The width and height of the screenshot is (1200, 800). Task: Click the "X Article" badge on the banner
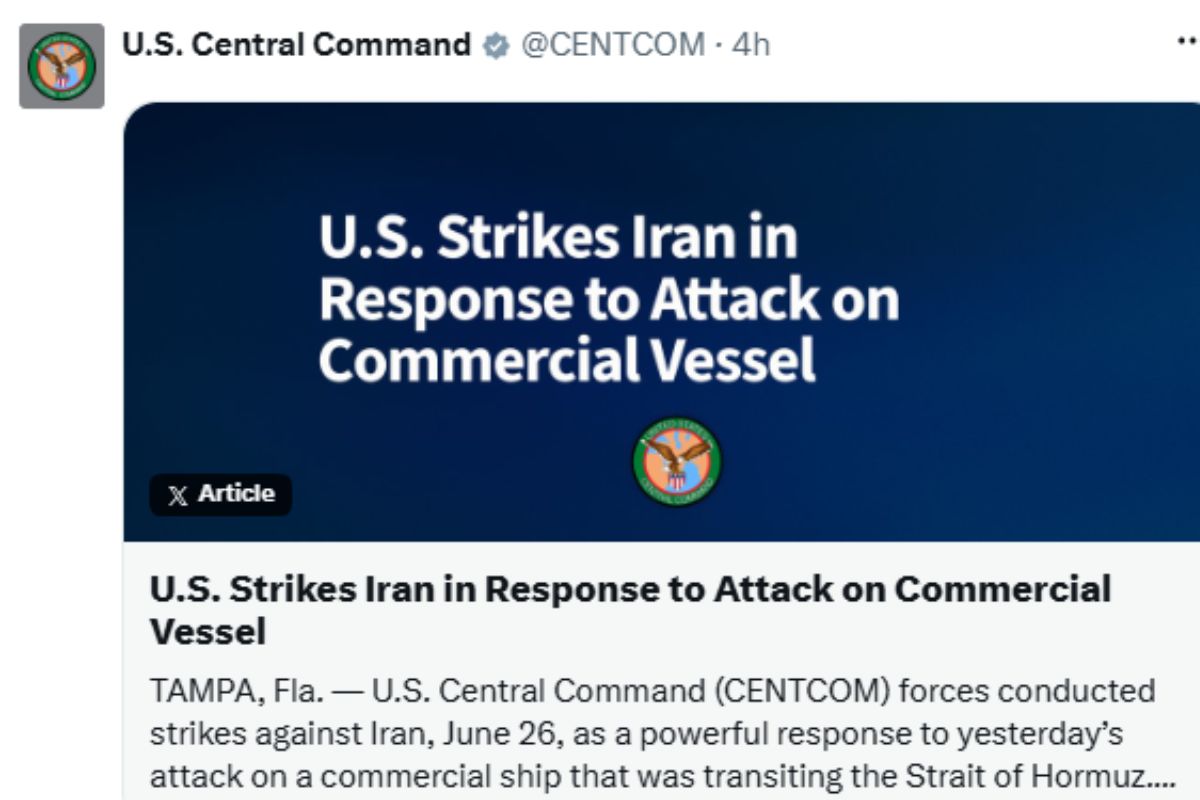(x=221, y=494)
